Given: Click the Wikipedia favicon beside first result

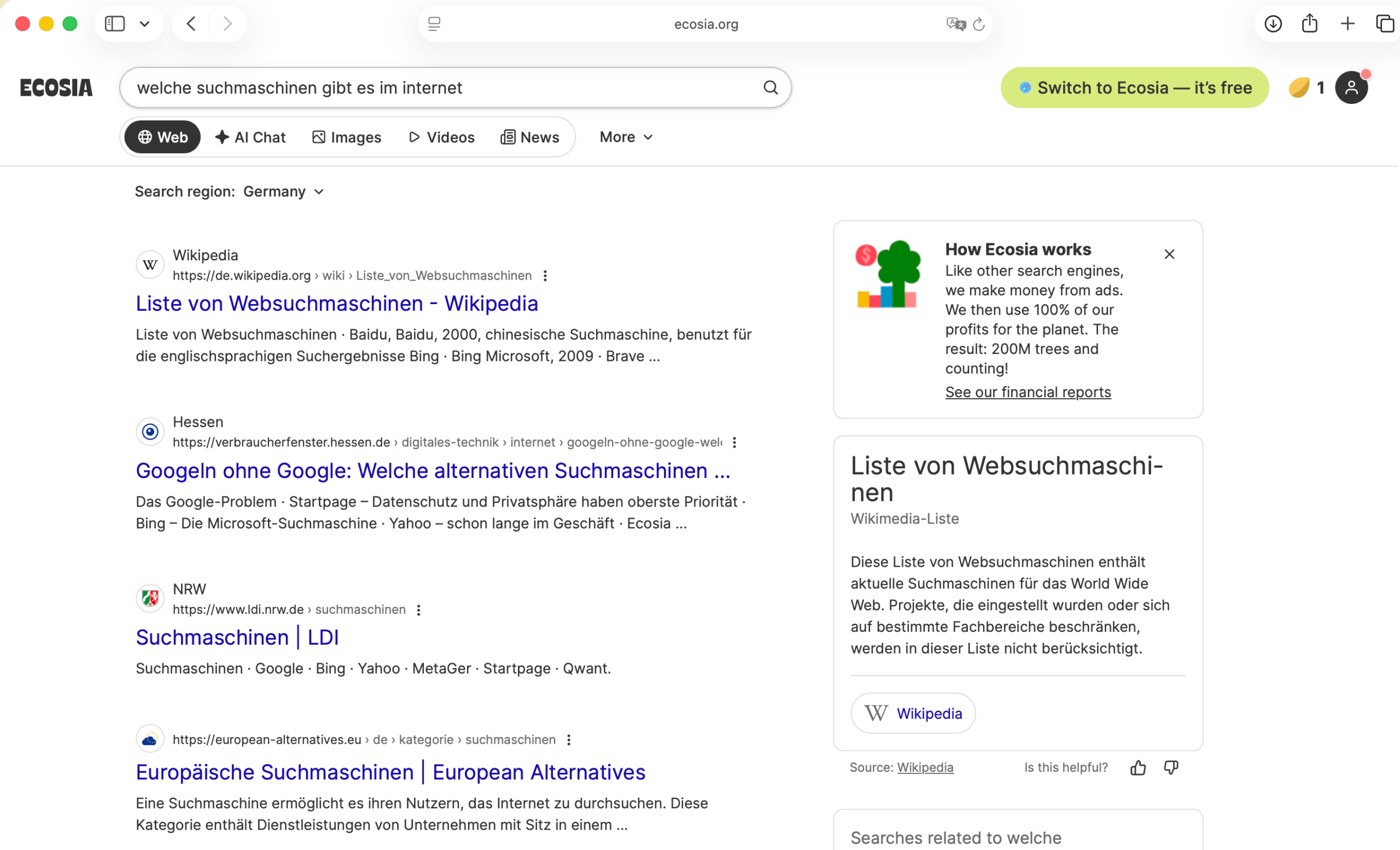Looking at the screenshot, I should point(150,265).
